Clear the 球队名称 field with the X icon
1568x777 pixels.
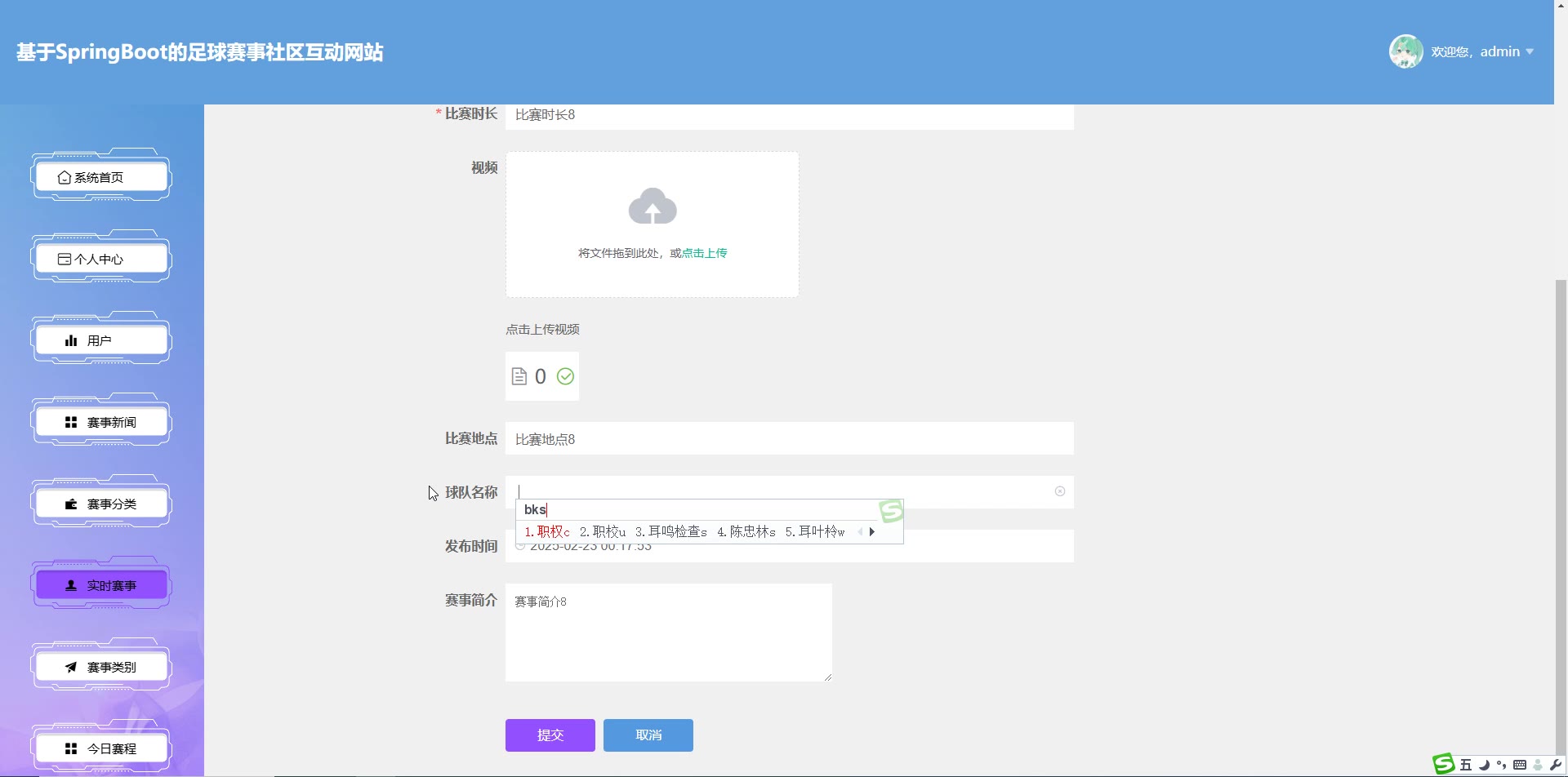pyautogui.click(x=1060, y=491)
